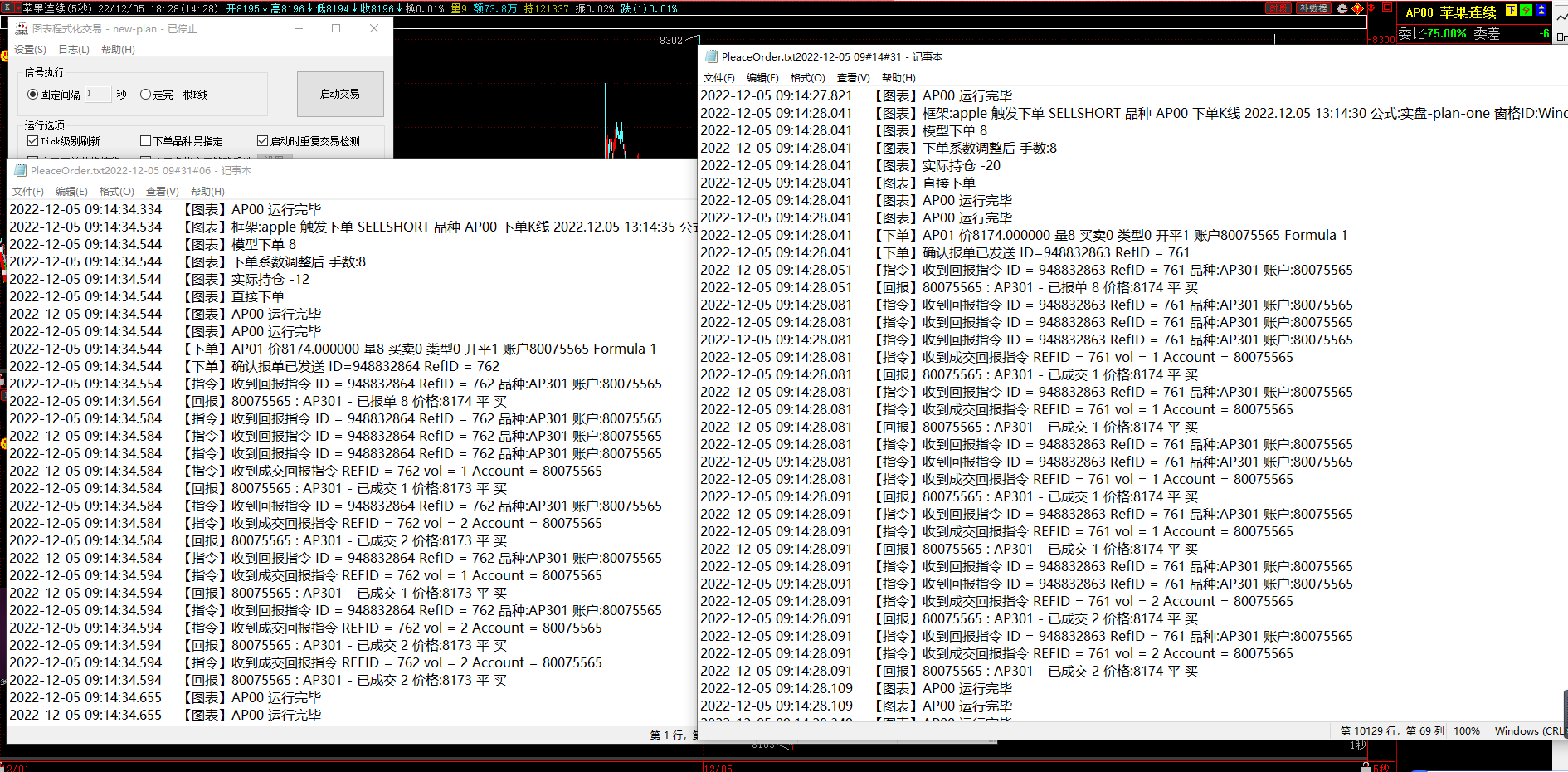Open 帮助(H) menu in 09#14#31 Notepad

point(898,78)
